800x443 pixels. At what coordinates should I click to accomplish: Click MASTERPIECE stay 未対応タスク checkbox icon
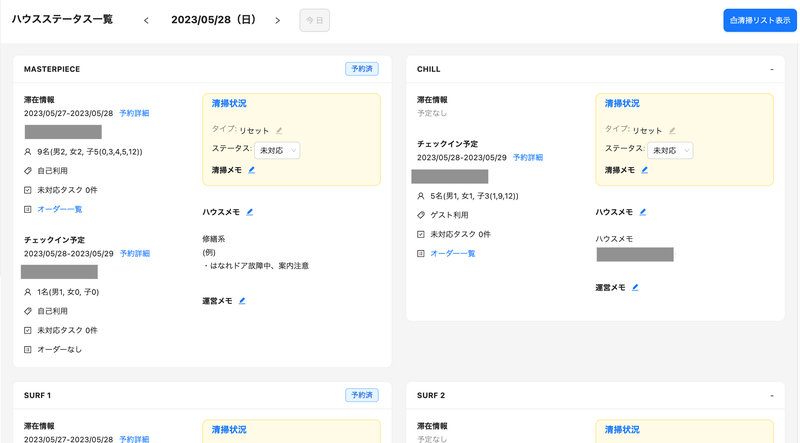[x=28, y=190]
